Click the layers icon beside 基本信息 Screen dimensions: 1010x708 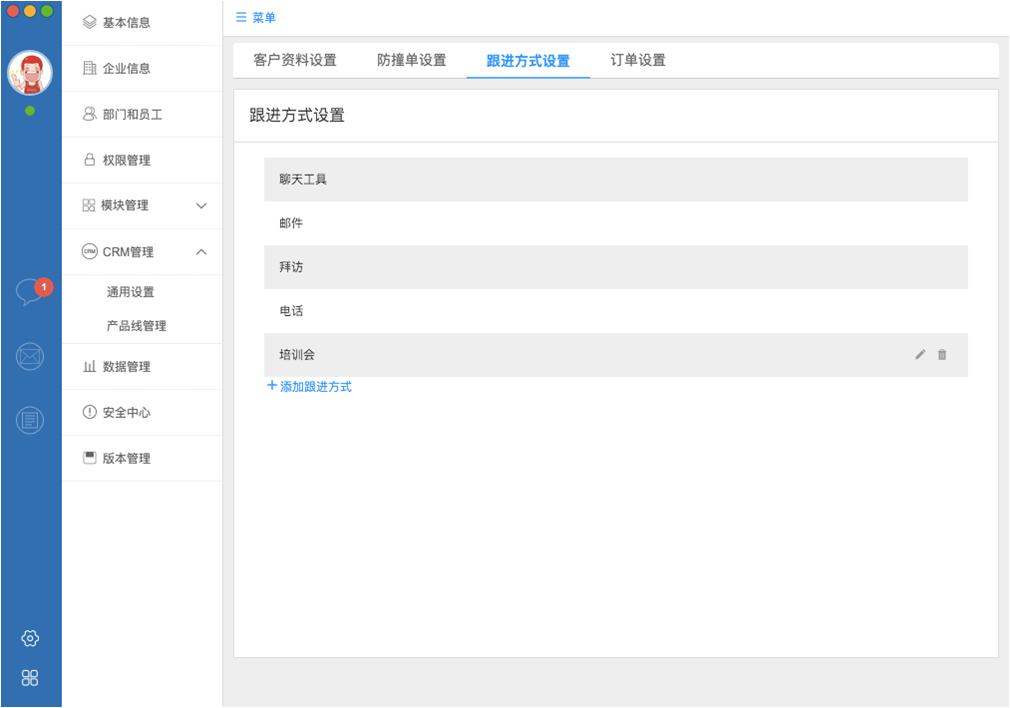click(x=90, y=23)
